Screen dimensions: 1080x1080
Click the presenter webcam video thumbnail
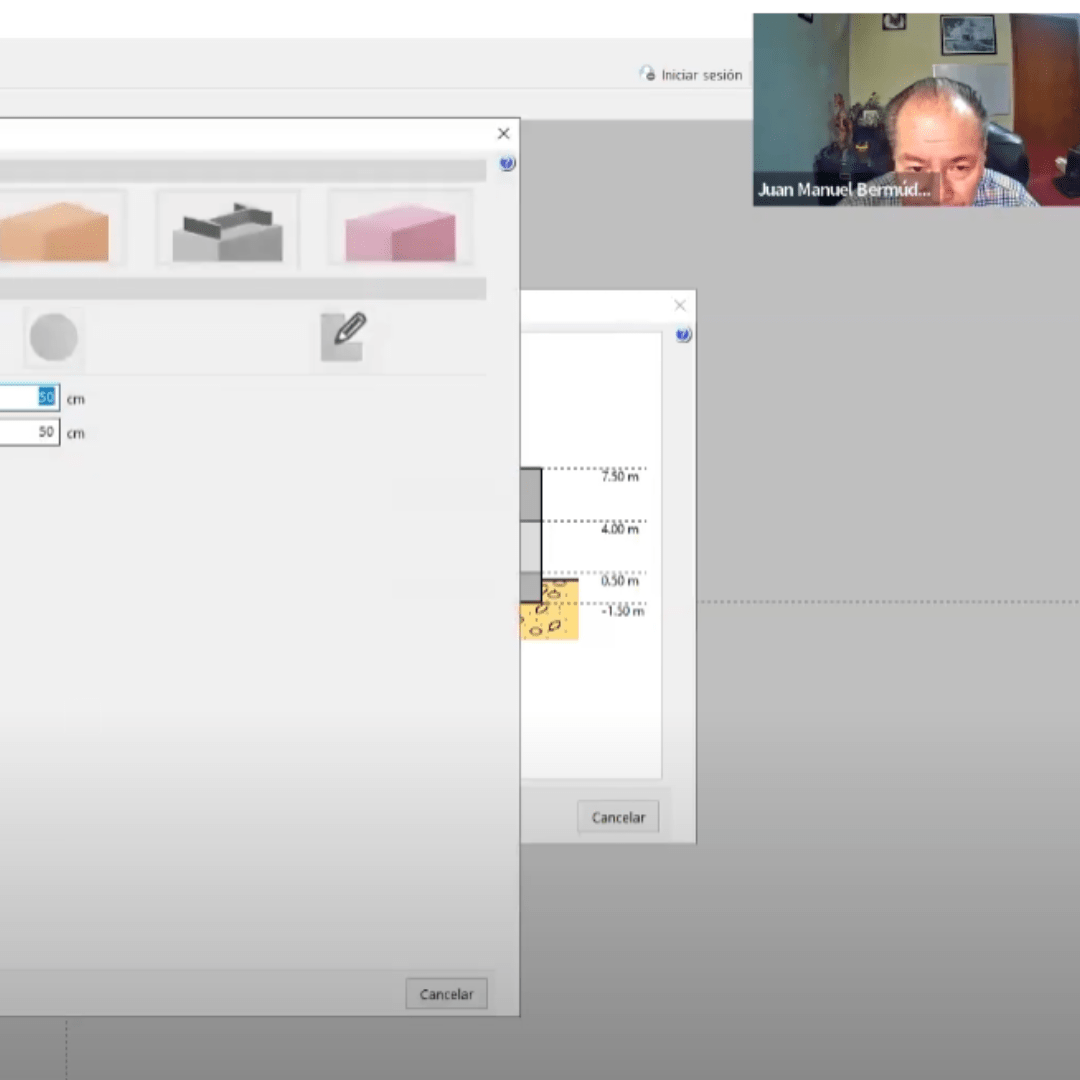(915, 110)
